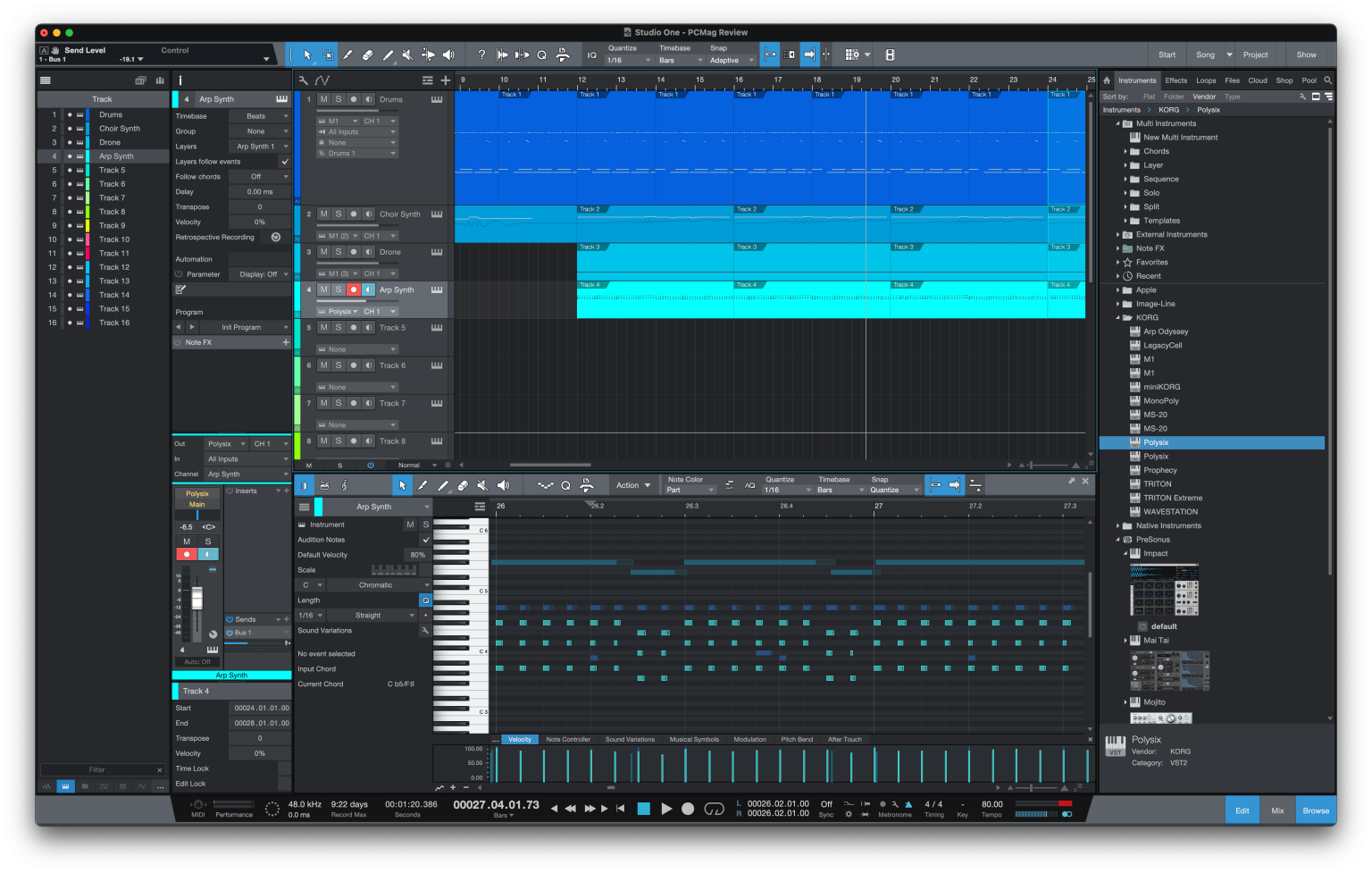
Task: Open Follow chords Off dropdown
Action: (260, 177)
